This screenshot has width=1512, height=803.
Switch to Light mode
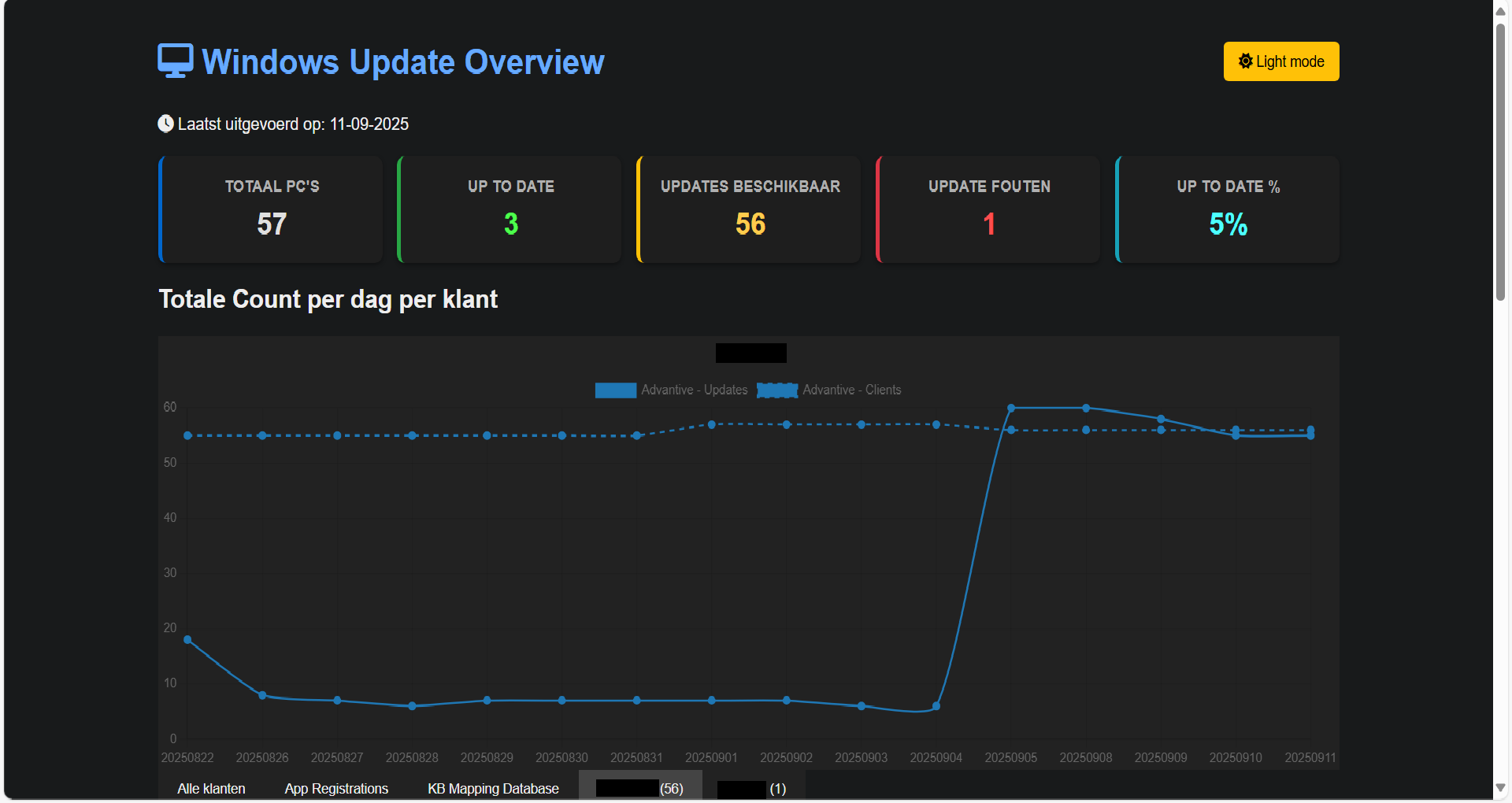click(1281, 61)
